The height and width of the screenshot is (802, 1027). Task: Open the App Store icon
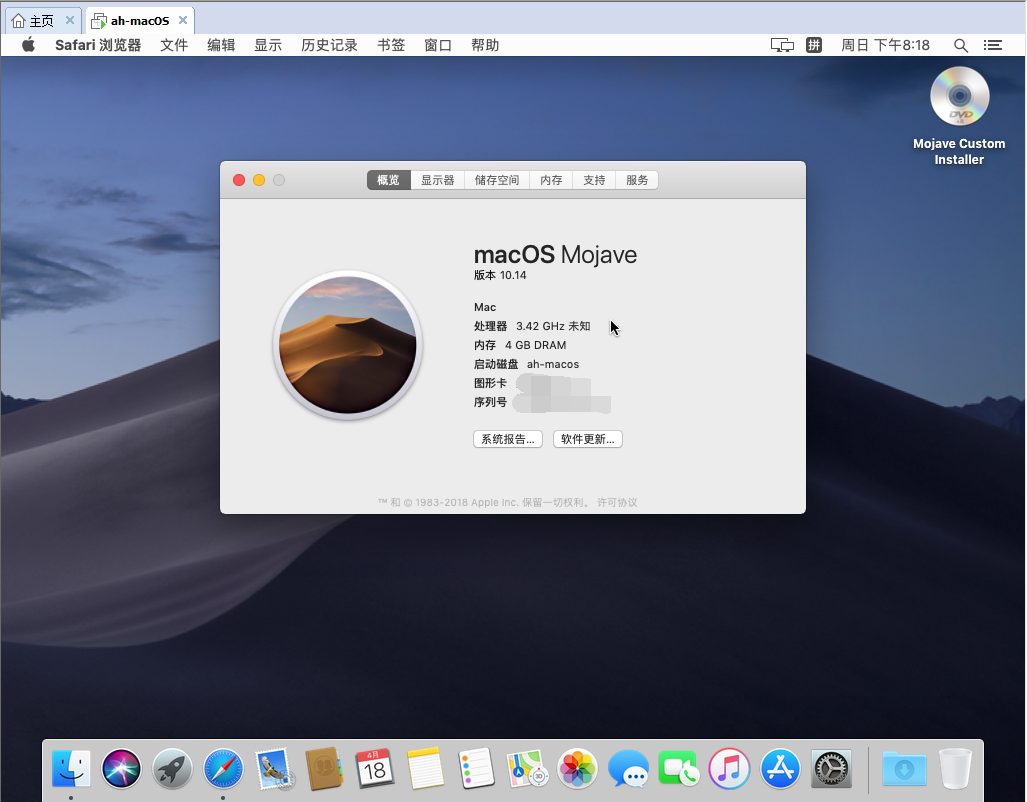780,768
